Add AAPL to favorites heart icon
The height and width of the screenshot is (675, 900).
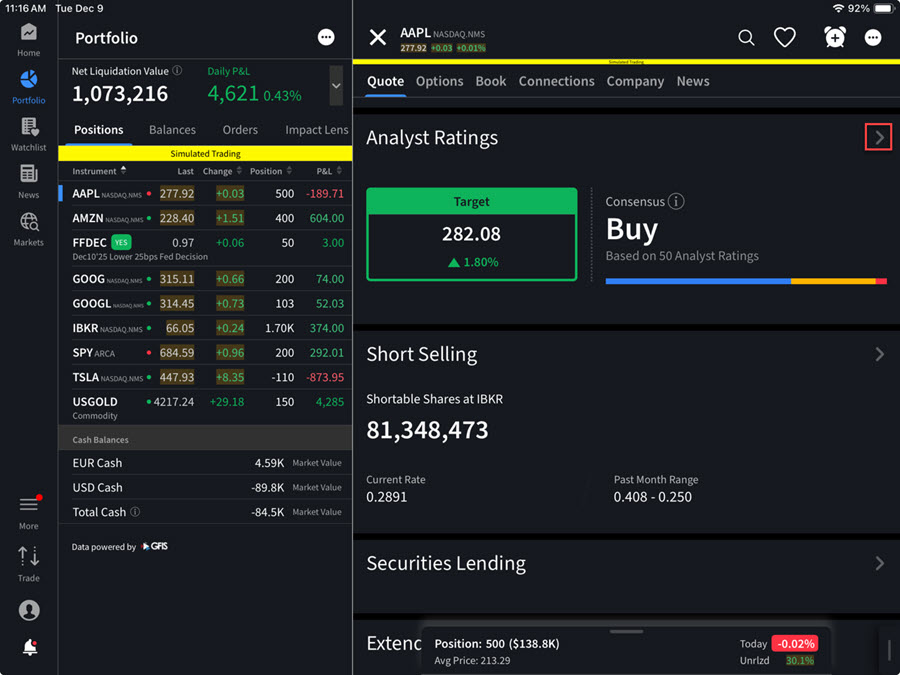(785, 38)
